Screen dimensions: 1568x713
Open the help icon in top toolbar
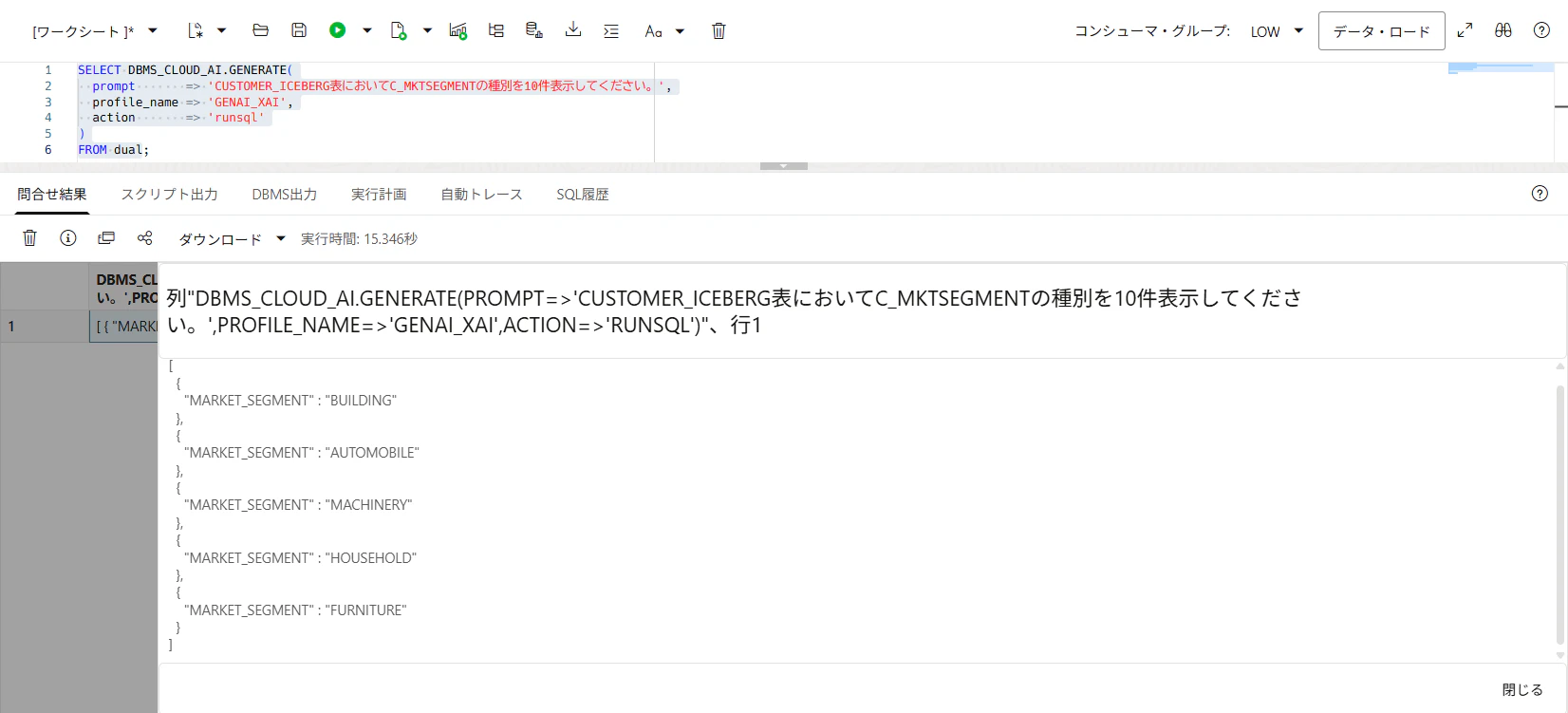[x=1542, y=30]
